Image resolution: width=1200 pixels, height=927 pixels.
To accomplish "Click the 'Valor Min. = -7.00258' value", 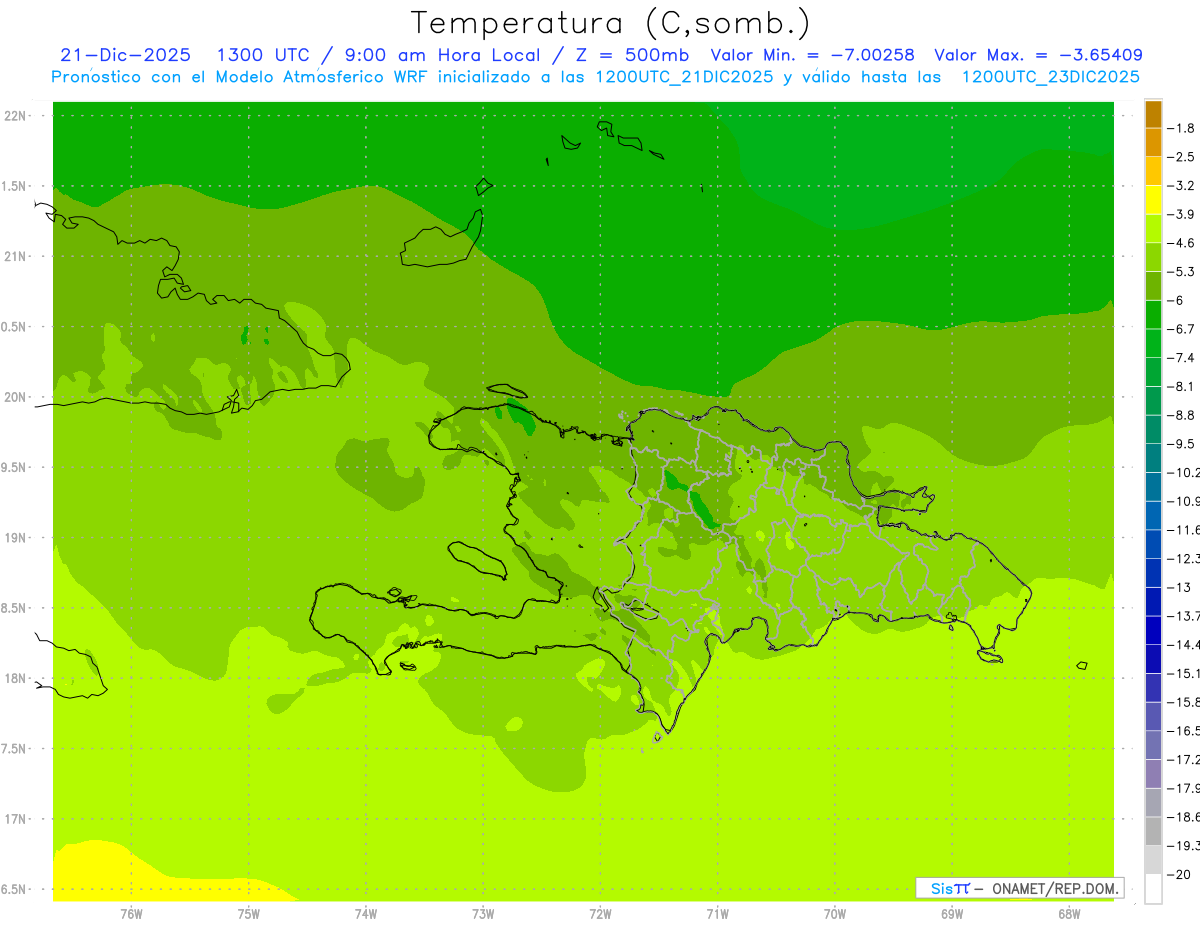I will (813, 55).
